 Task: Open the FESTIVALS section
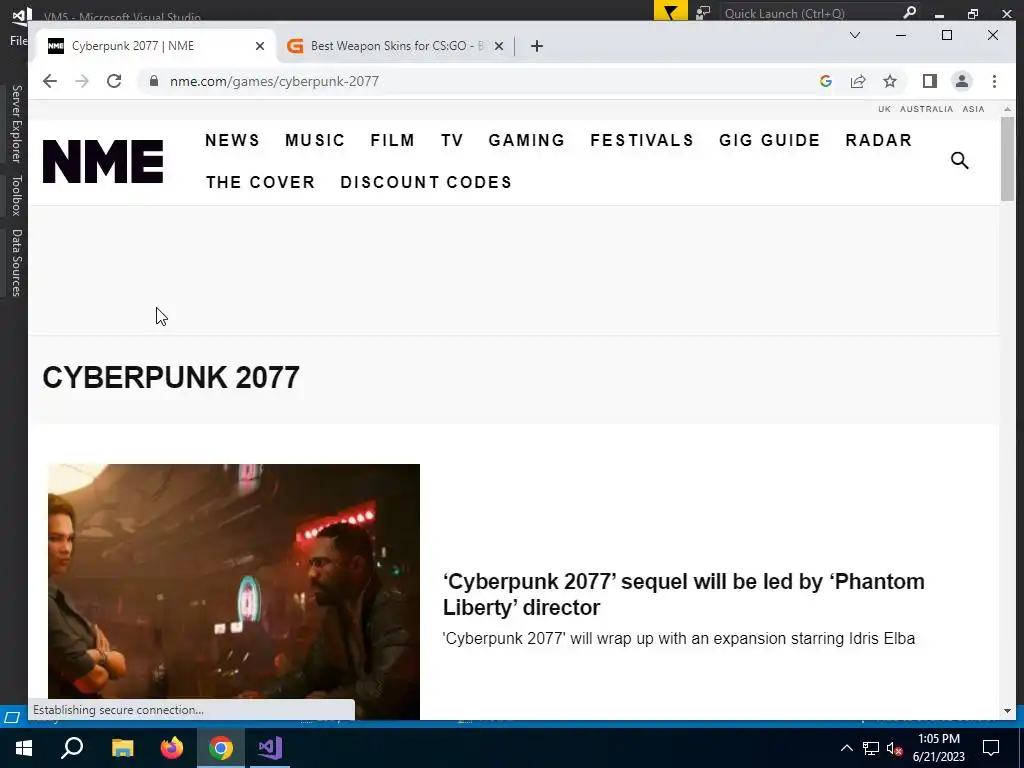[x=642, y=140]
